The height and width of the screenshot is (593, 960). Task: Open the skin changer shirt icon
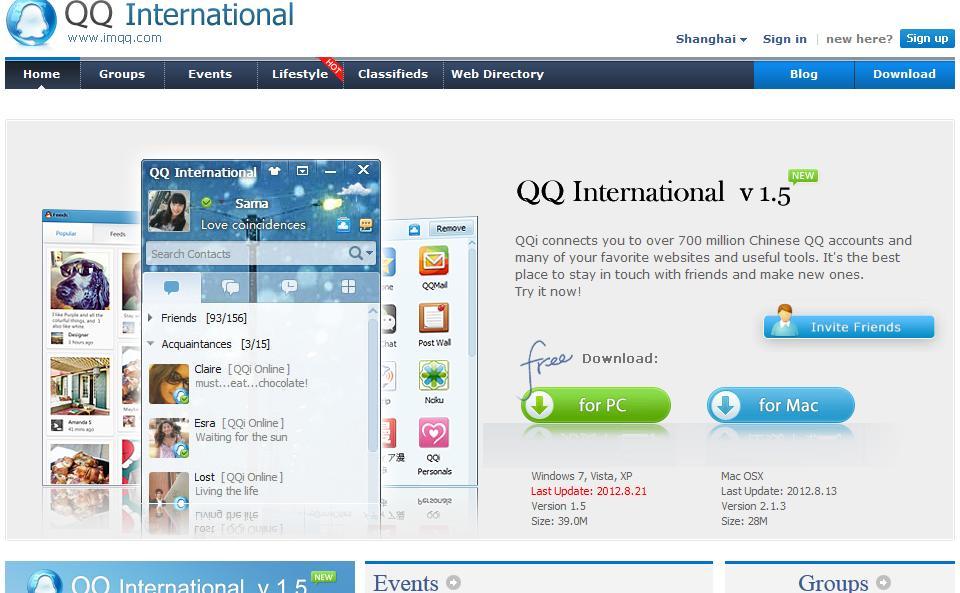(274, 171)
